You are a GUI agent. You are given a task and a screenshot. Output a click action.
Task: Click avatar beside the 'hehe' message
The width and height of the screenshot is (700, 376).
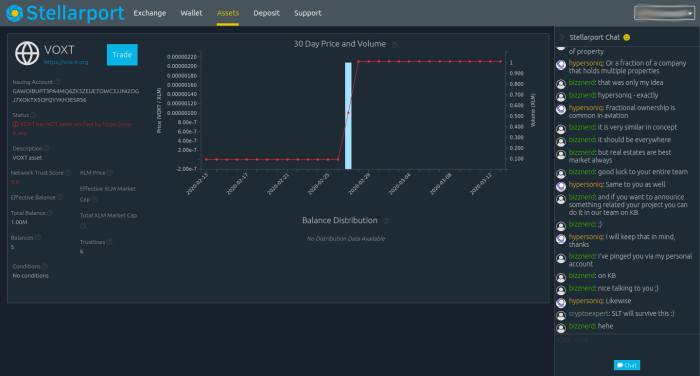561,328
